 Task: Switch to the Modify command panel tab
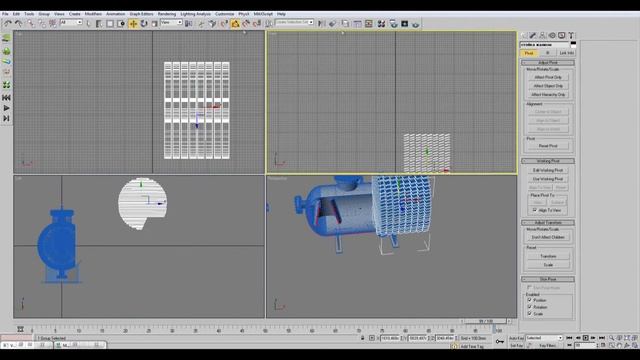pos(533,36)
